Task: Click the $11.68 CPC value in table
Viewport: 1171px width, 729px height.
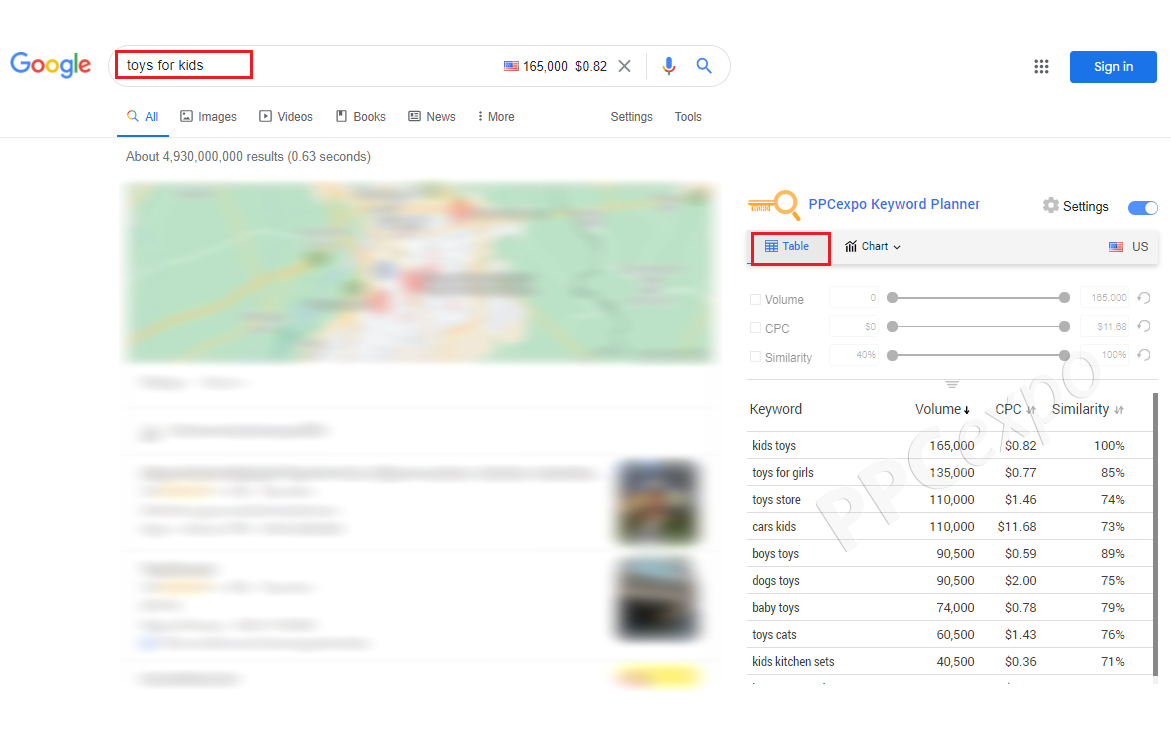Action: tap(1016, 527)
